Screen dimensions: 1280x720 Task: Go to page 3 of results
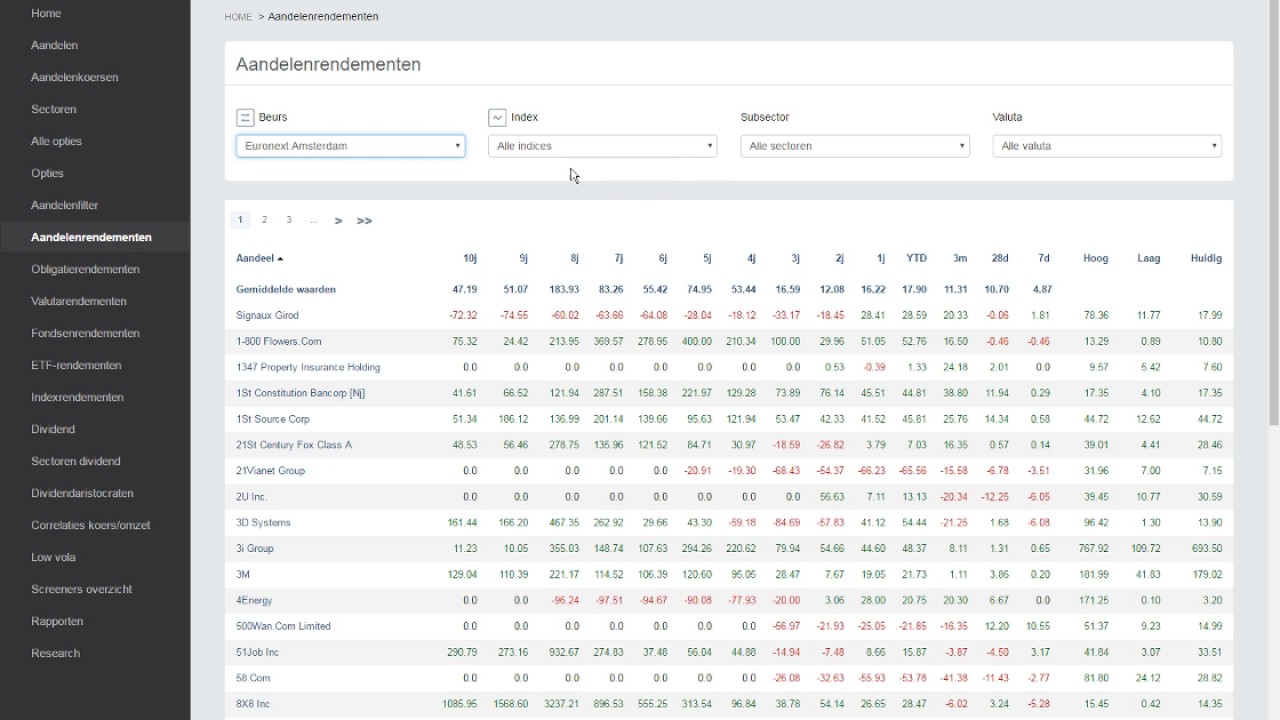coord(289,220)
